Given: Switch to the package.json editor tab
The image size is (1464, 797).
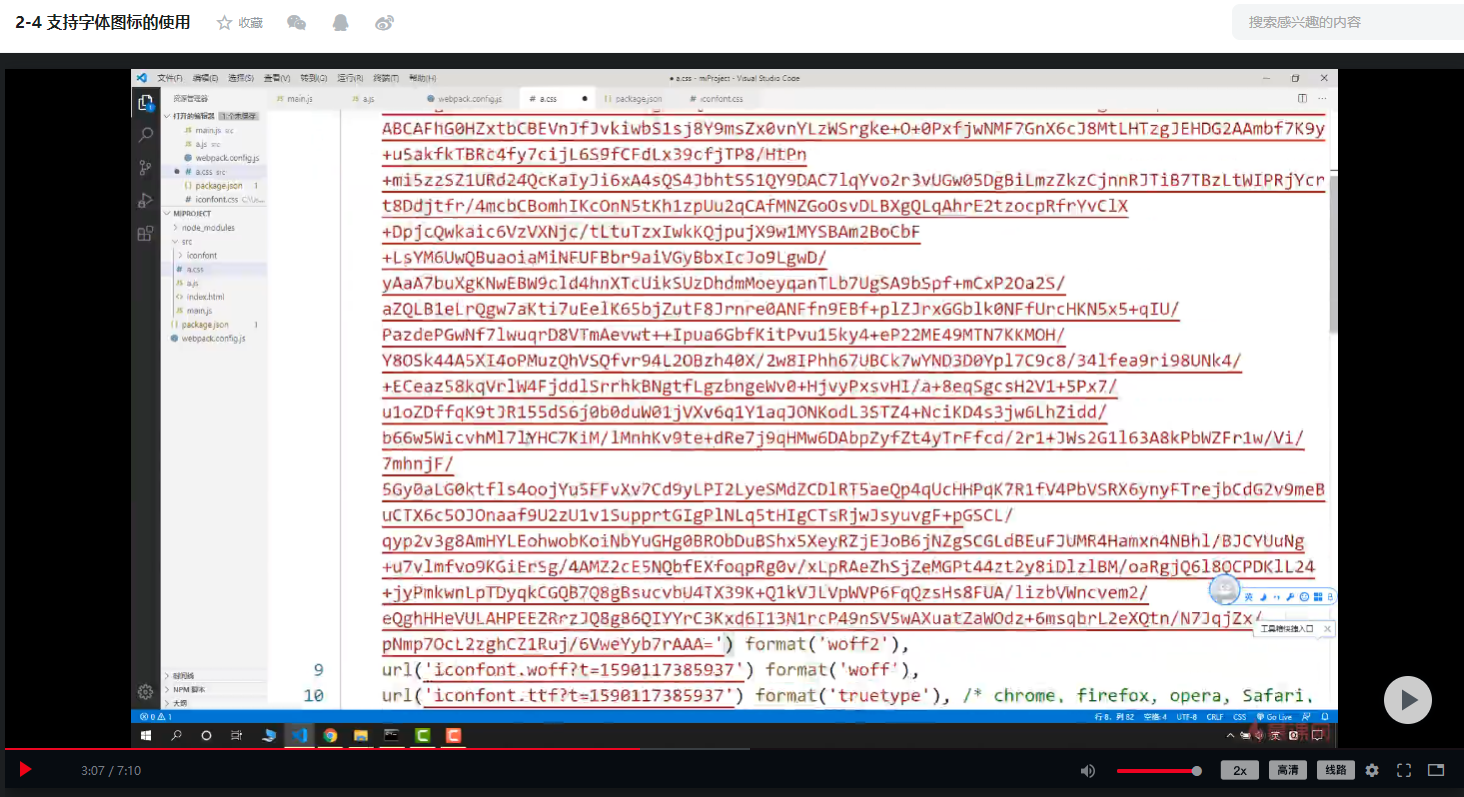Looking at the screenshot, I should (x=638, y=99).
